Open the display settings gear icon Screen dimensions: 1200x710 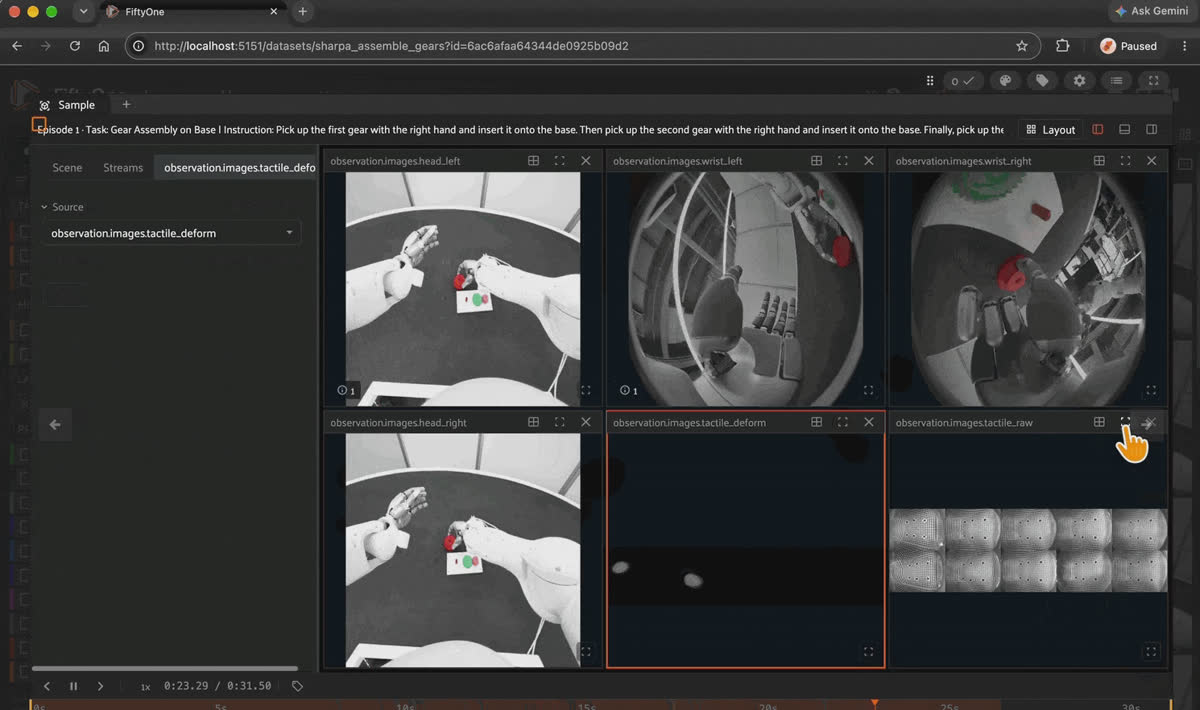click(x=1079, y=81)
